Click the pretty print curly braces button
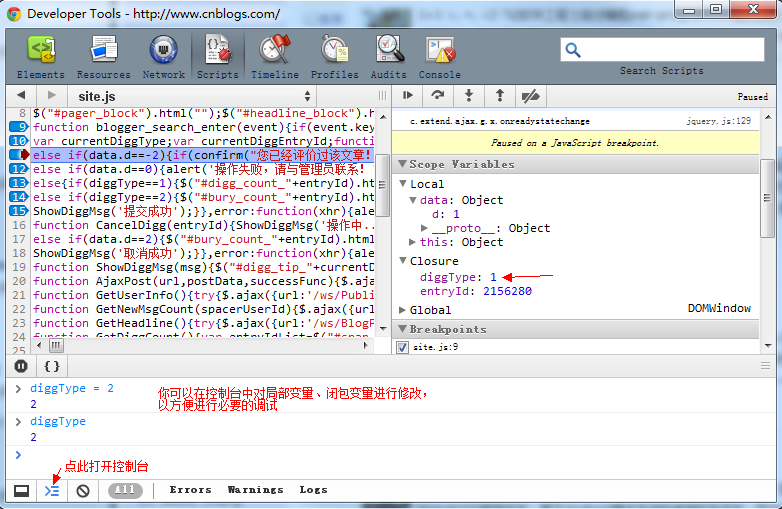This screenshot has width=782, height=509. pyautogui.click(x=52, y=366)
